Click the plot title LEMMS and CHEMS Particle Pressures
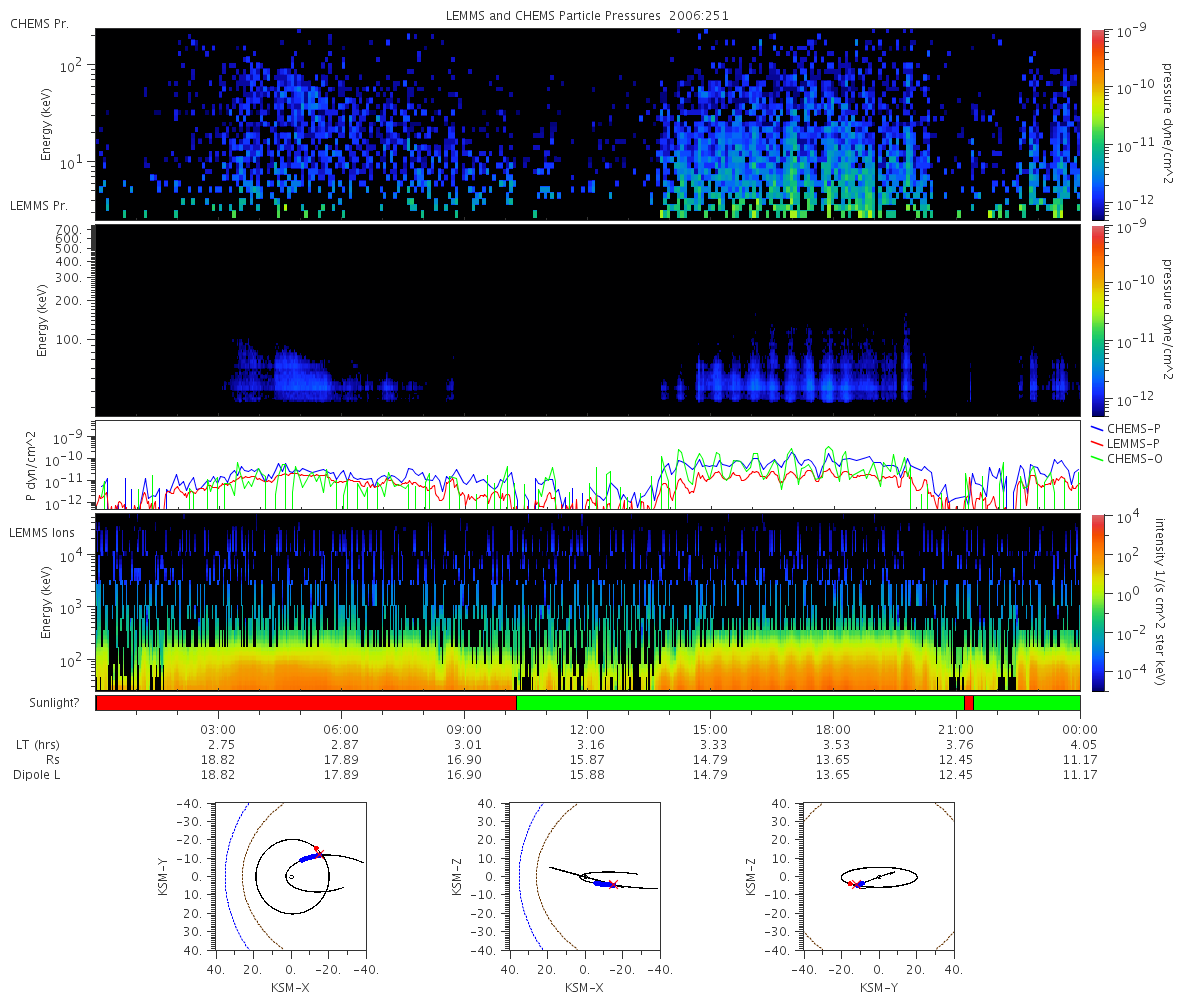Image resolution: width=1200 pixels, height=1000 pixels. click(587, 15)
